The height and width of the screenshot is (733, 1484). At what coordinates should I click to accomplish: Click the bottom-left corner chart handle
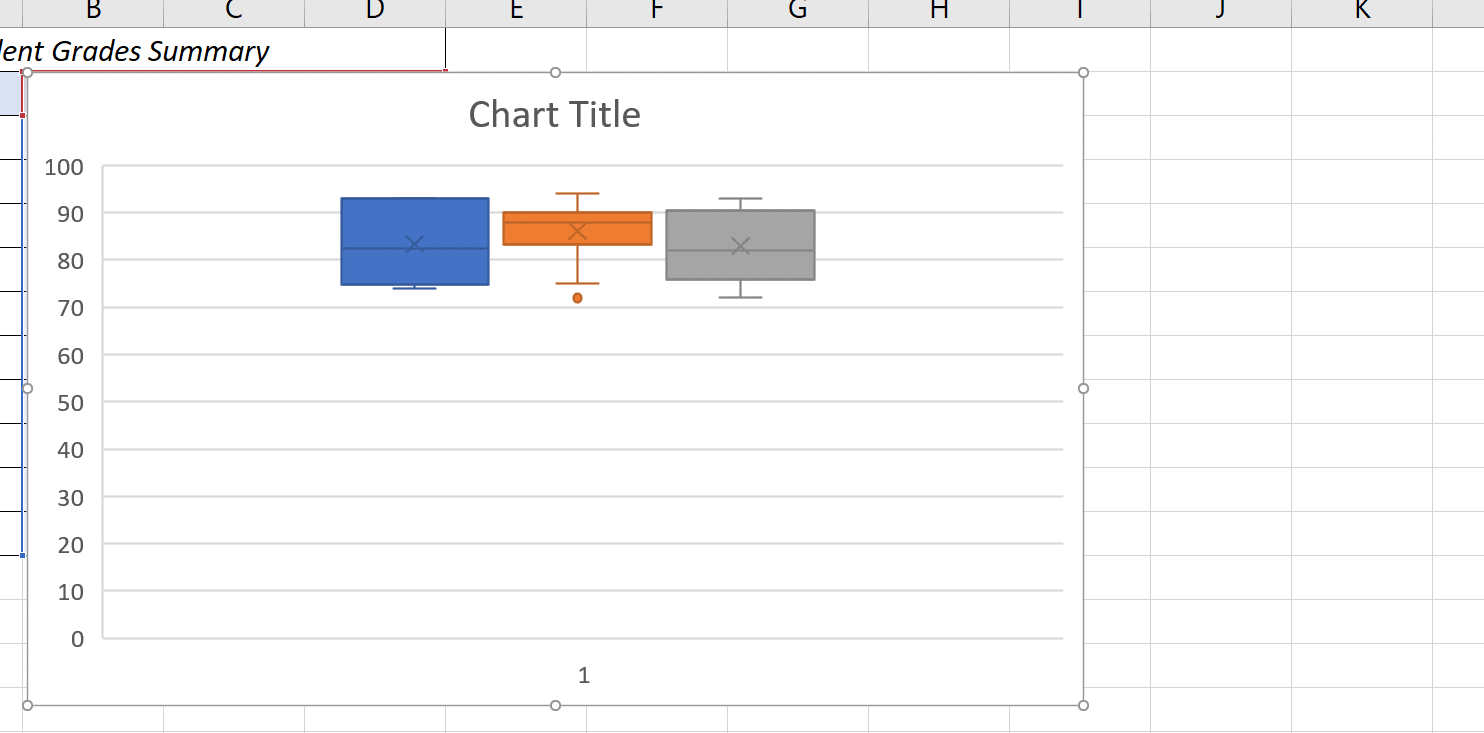click(x=29, y=705)
